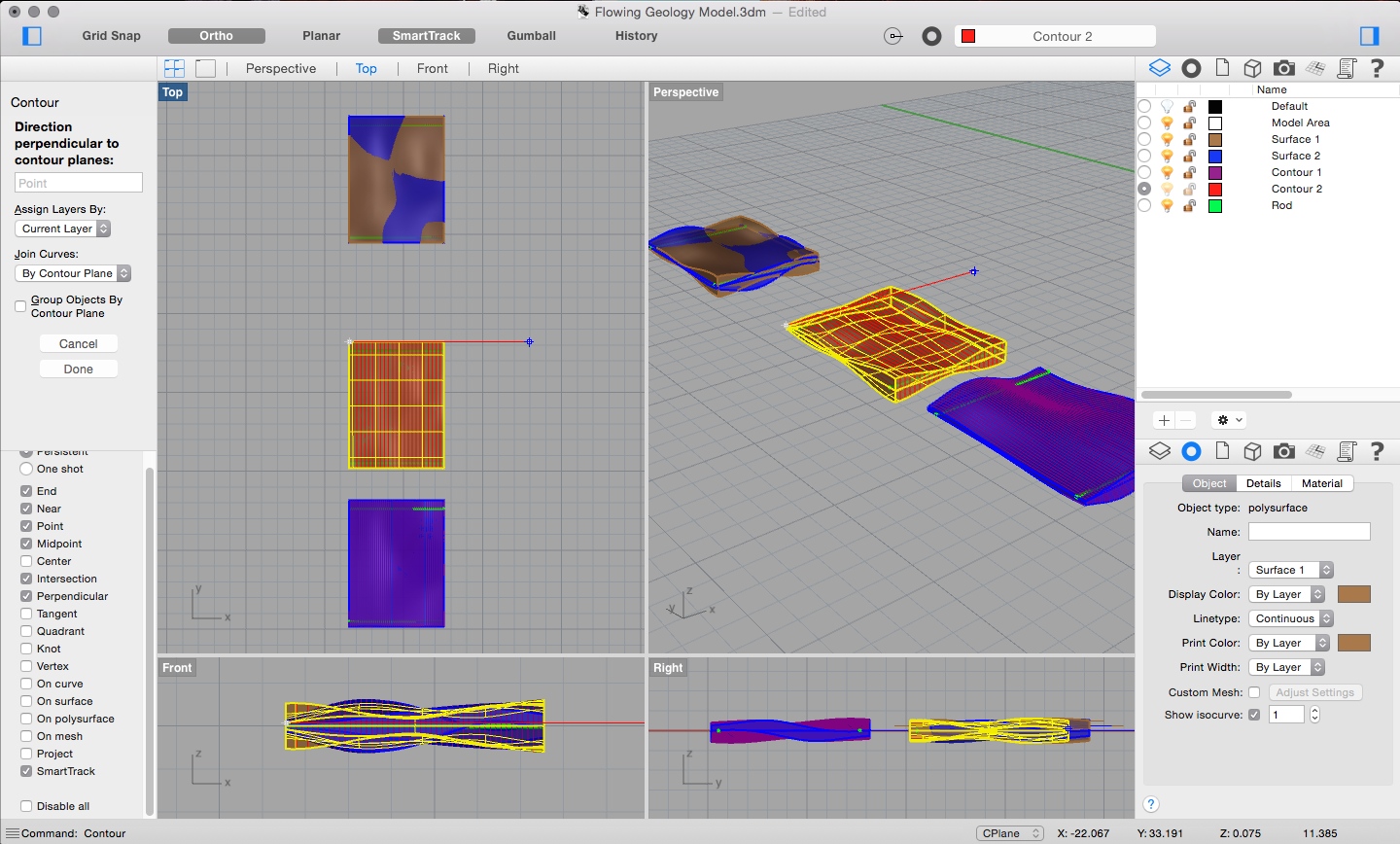Open Print Color By Layer dropdown

1289,643
